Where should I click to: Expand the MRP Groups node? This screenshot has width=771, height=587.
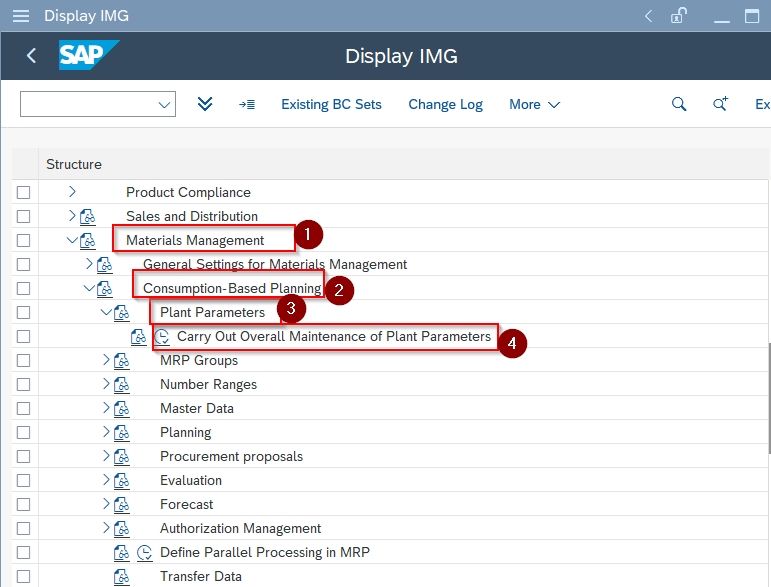click(106, 360)
